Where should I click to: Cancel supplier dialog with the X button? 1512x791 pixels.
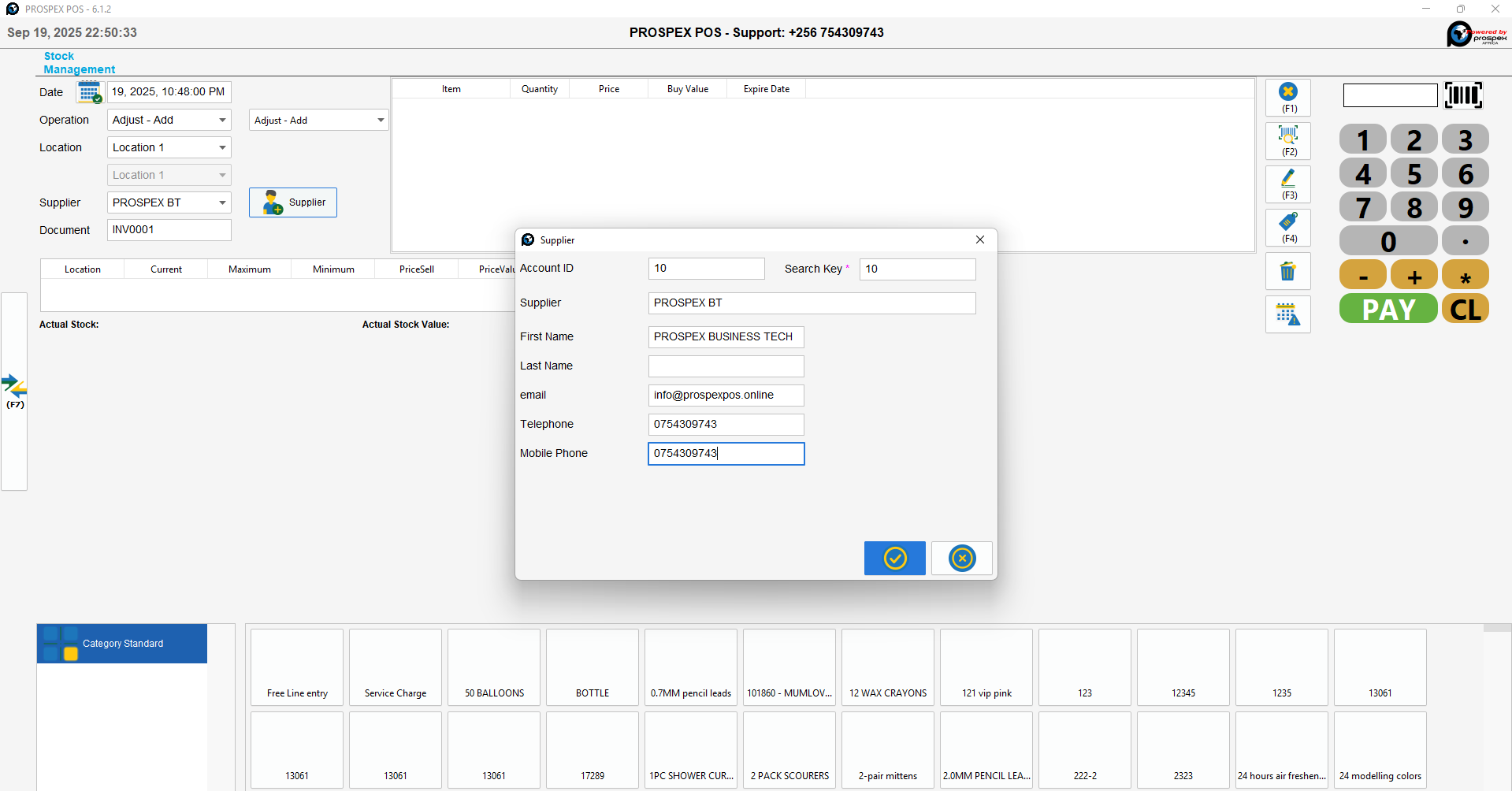(962, 559)
